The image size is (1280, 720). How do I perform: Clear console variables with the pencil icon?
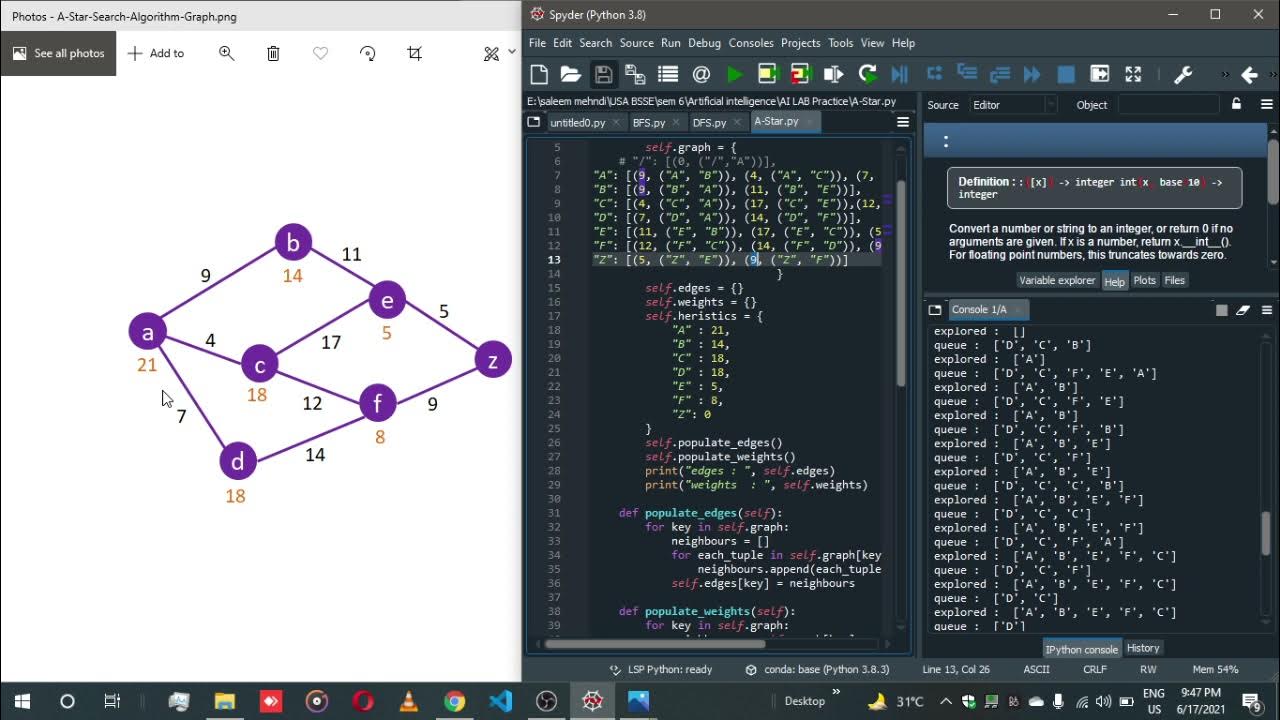(1243, 310)
